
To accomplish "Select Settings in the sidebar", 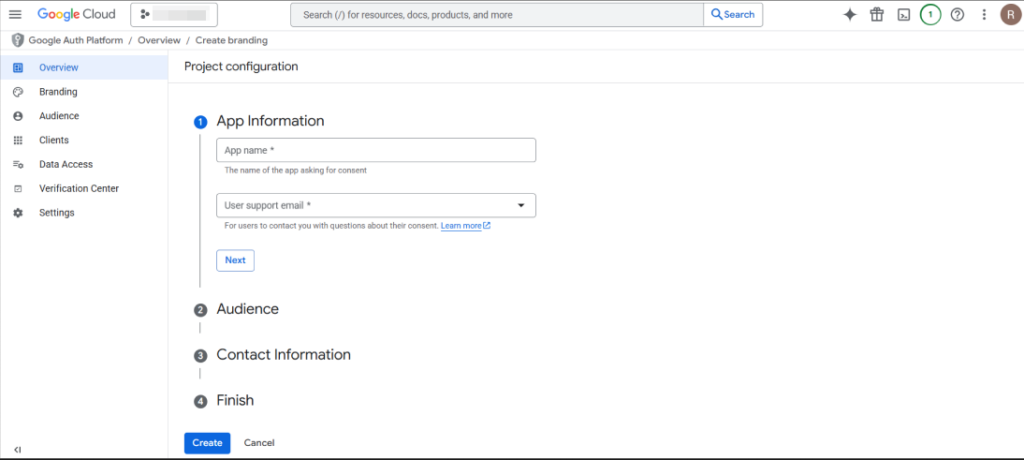I will click(x=84, y=212).
